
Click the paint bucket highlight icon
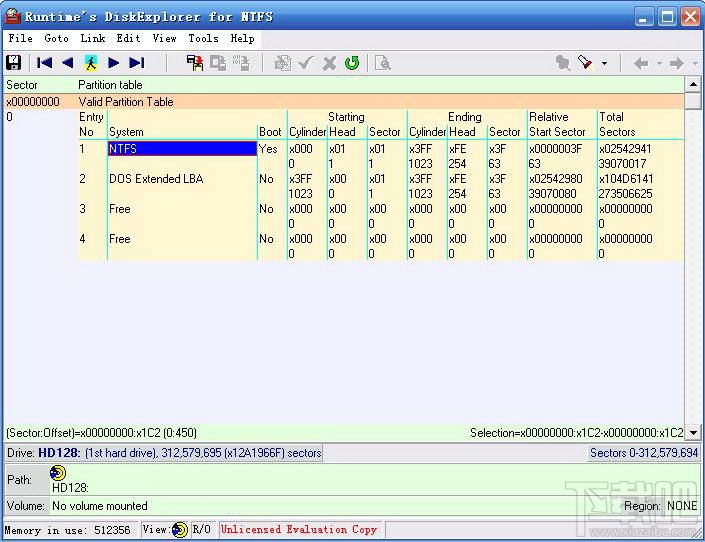586,63
